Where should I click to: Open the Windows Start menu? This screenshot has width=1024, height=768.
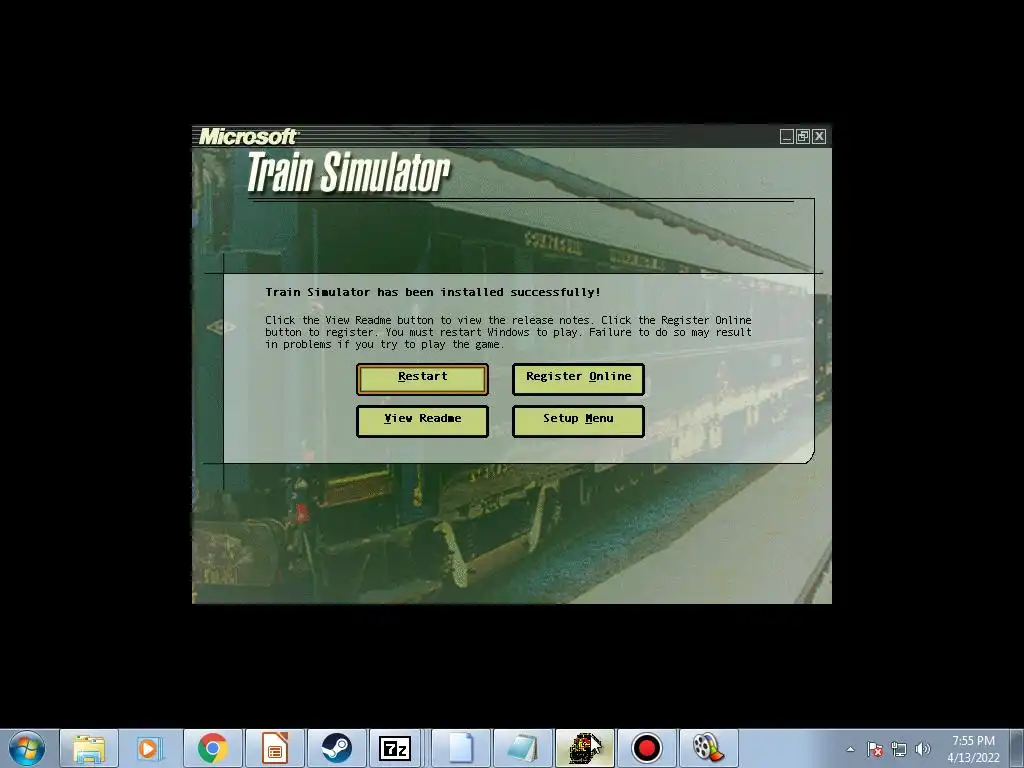27,748
